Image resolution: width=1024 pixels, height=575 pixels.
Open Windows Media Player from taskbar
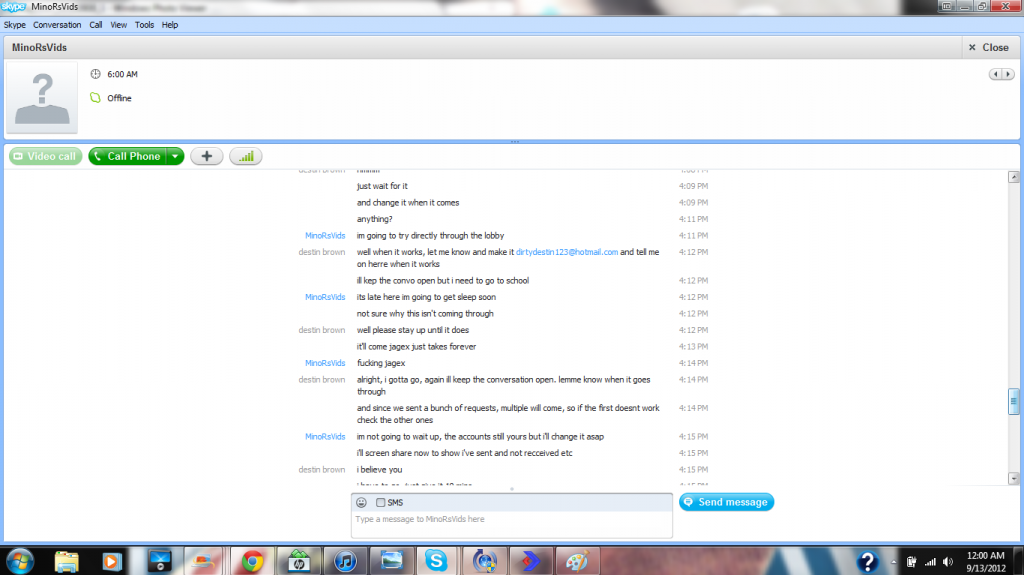[112, 561]
